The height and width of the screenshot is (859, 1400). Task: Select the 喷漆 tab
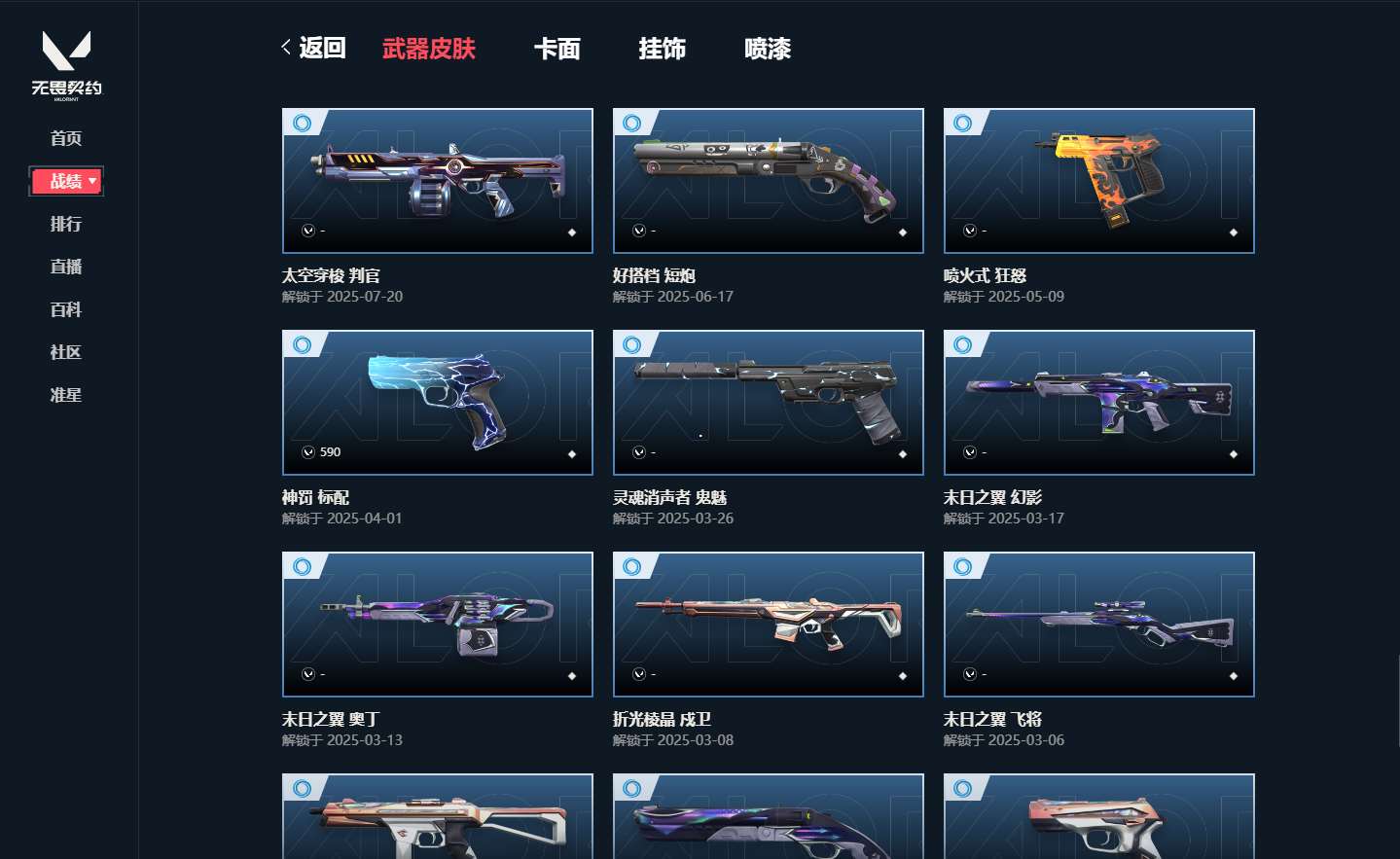pos(768,49)
